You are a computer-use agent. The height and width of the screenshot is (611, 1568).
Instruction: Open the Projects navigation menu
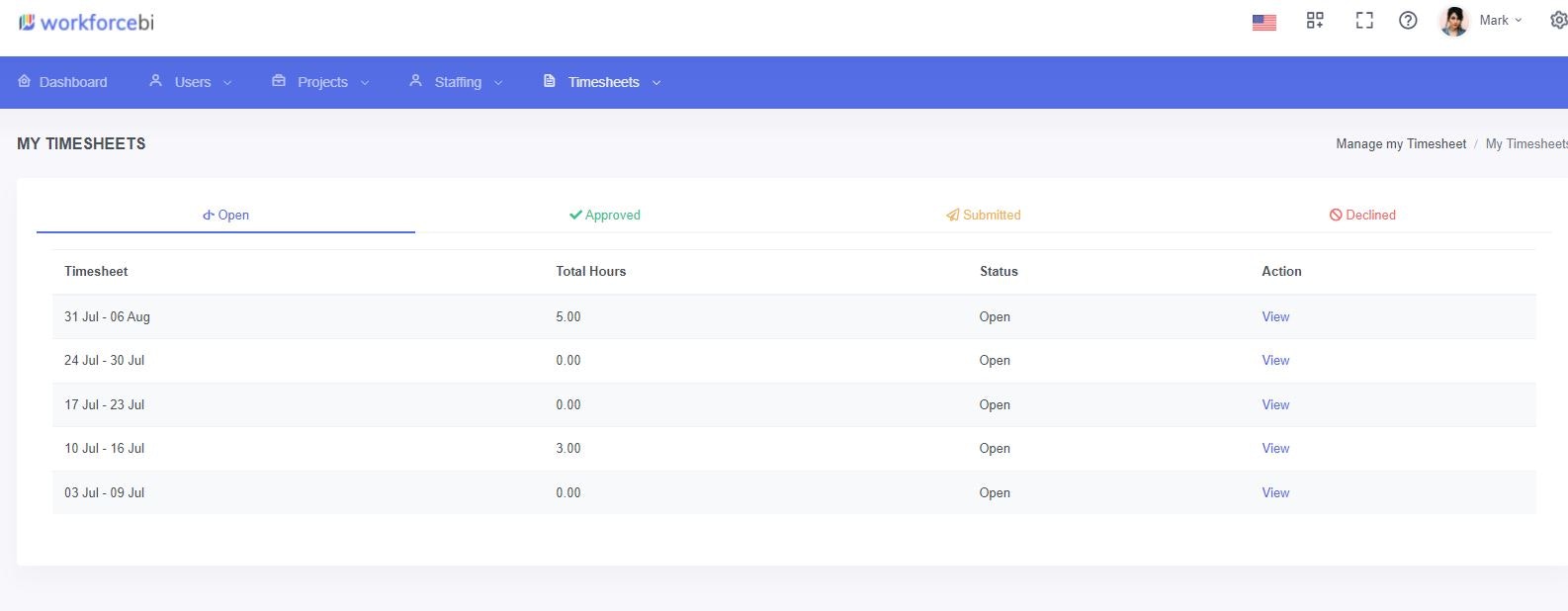(x=321, y=82)
